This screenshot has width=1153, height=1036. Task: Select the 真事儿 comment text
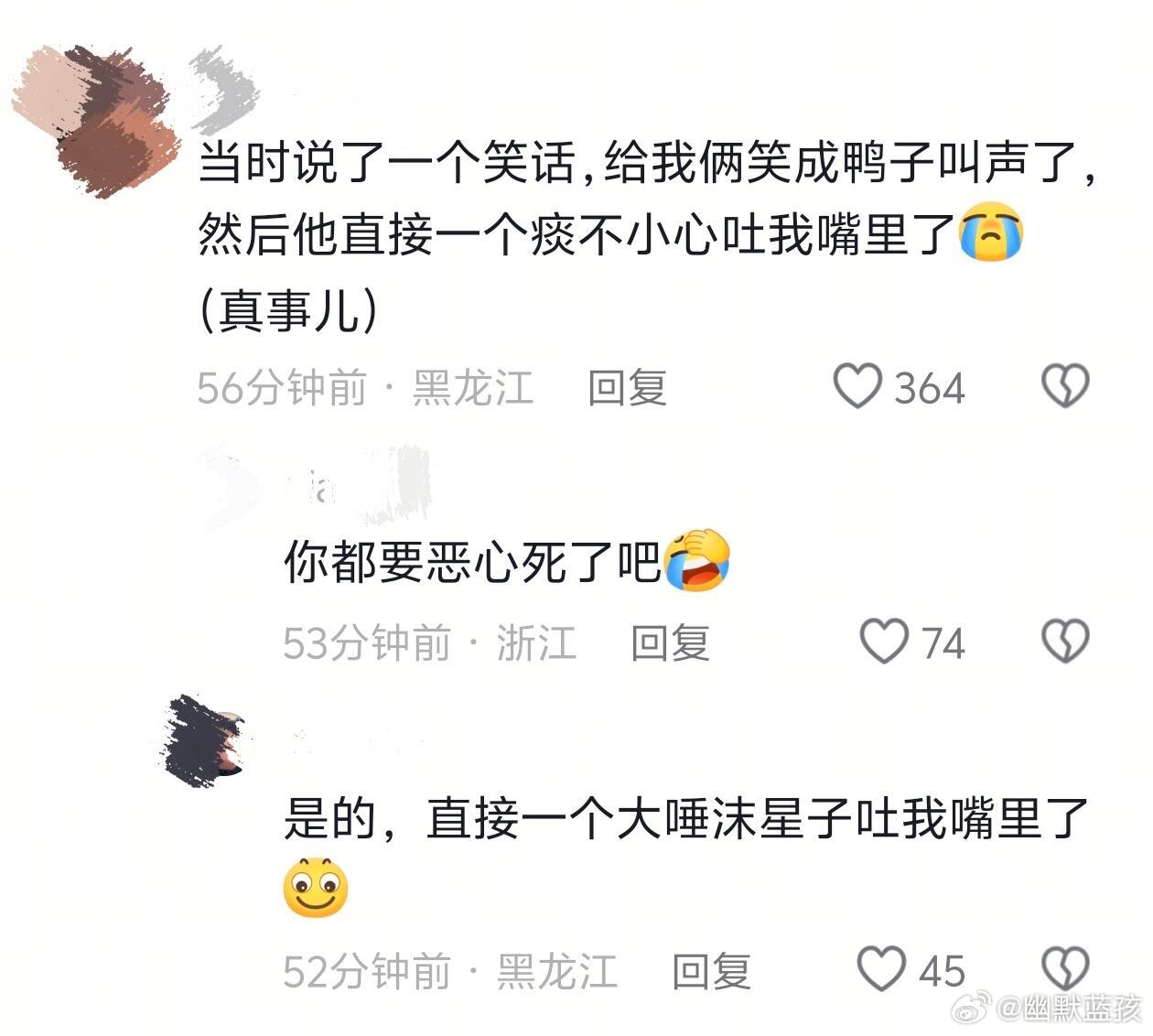(287, 311)
